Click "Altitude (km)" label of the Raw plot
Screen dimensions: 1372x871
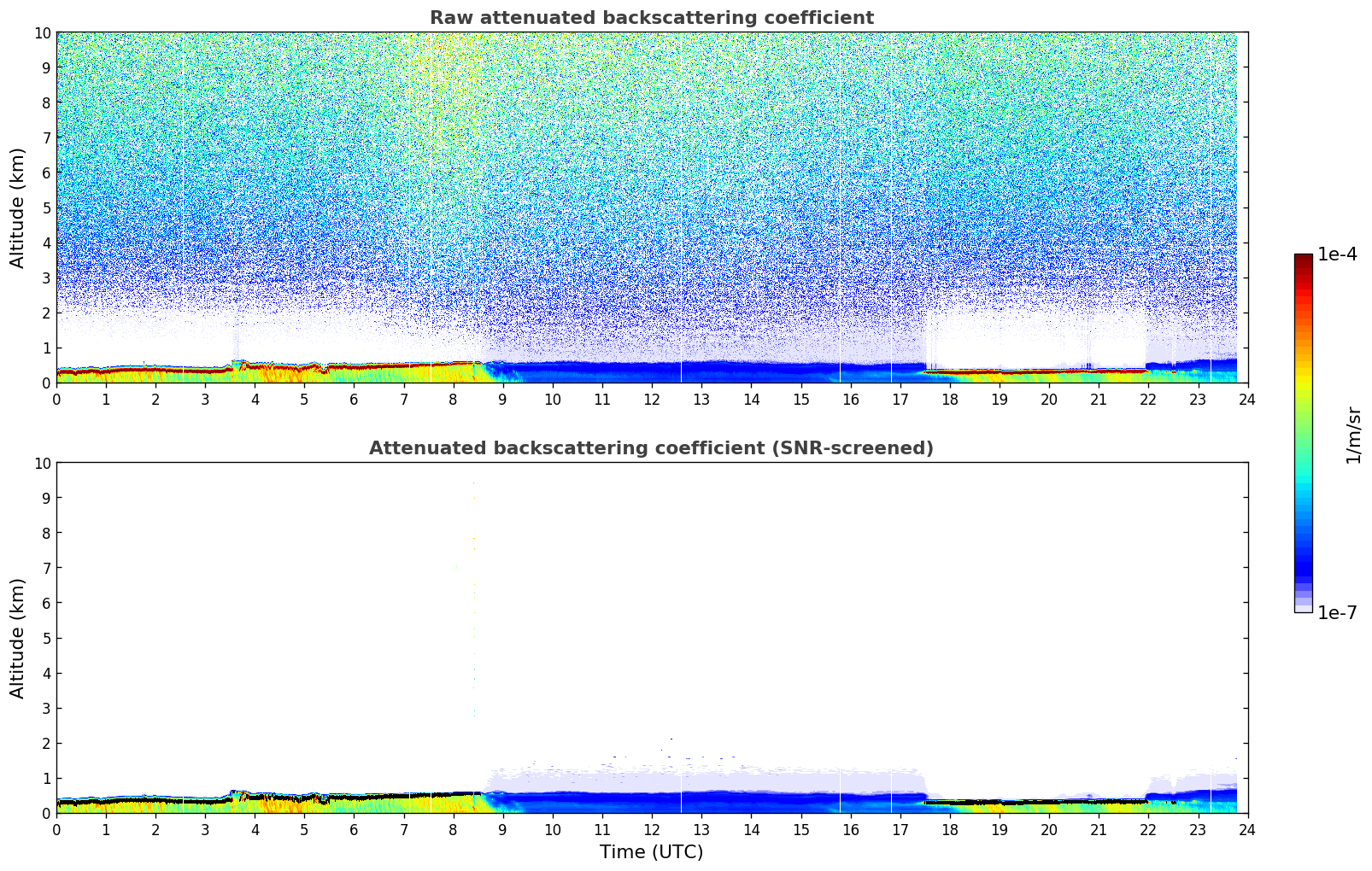pos(18,208)
